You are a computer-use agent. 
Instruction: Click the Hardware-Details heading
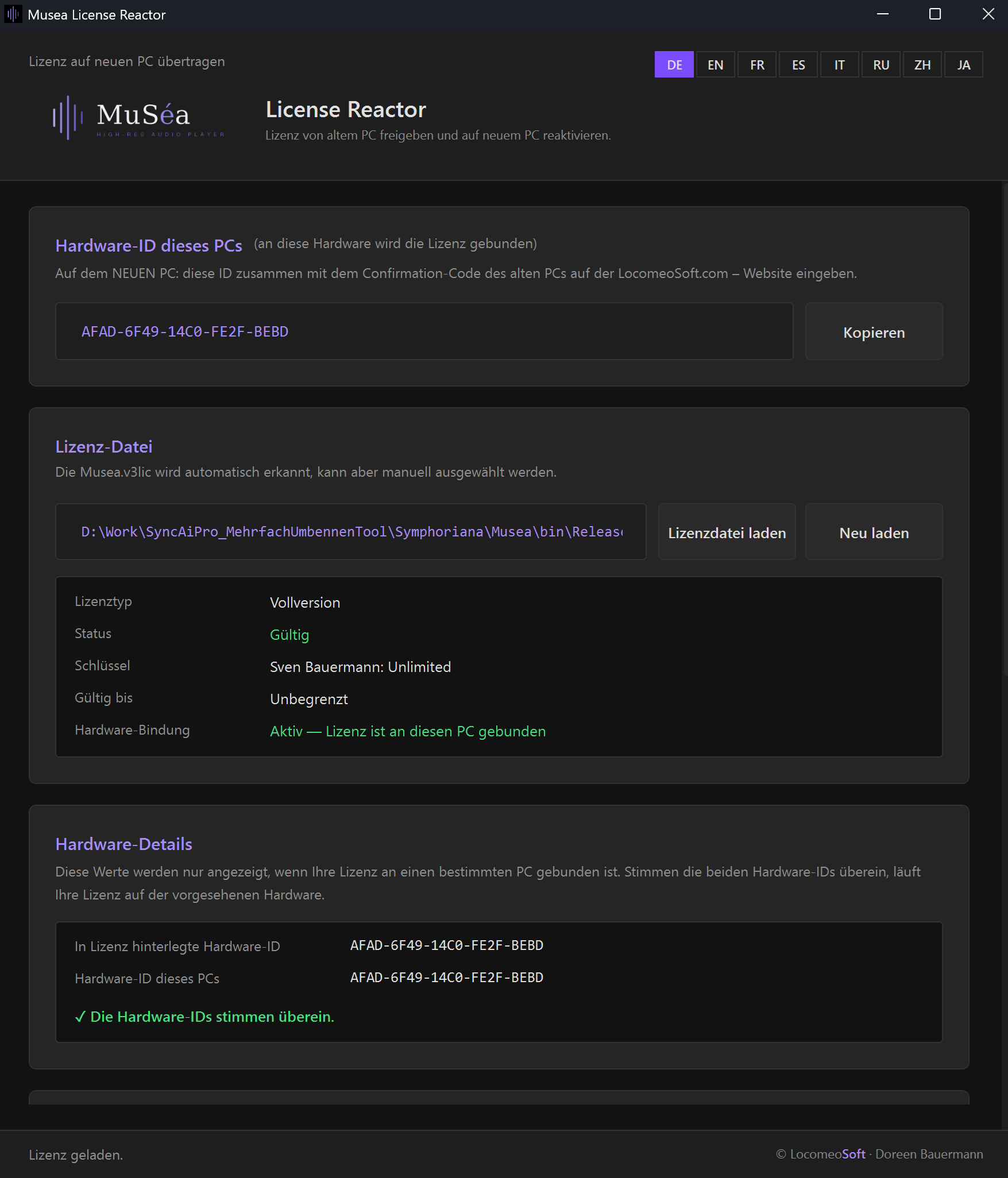coord(123,844)
